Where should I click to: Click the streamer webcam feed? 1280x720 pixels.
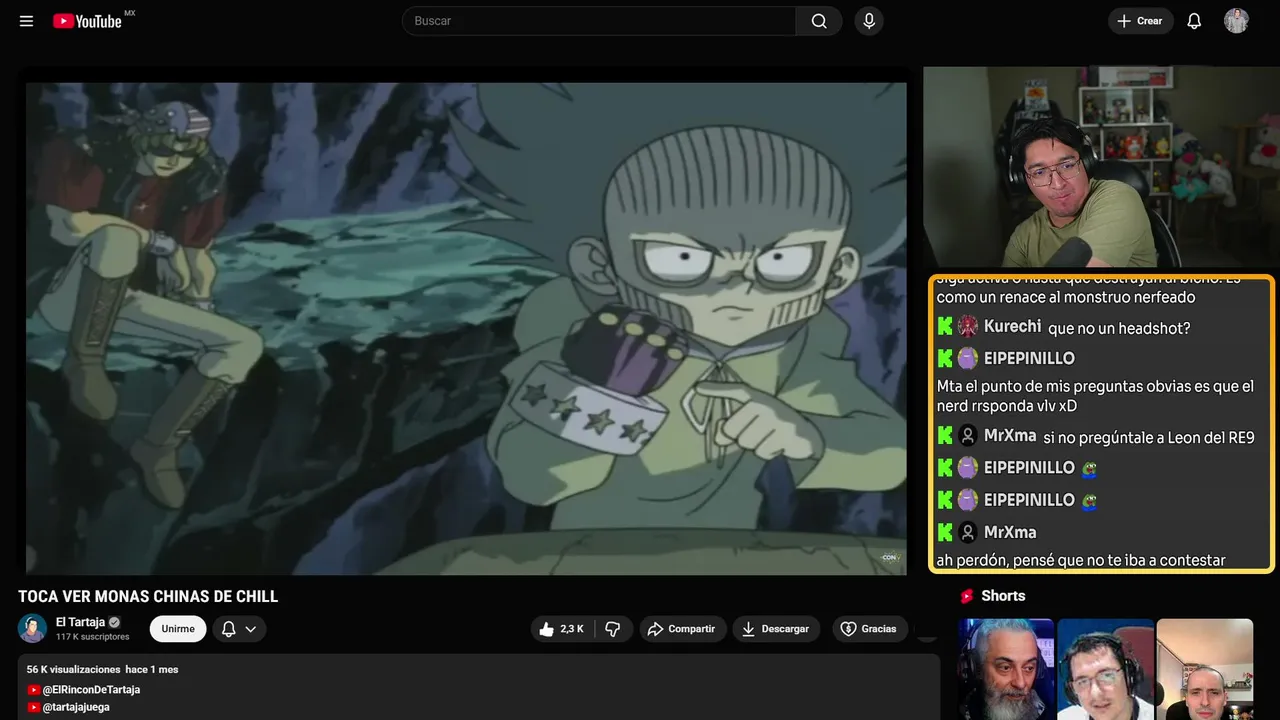1101,167
